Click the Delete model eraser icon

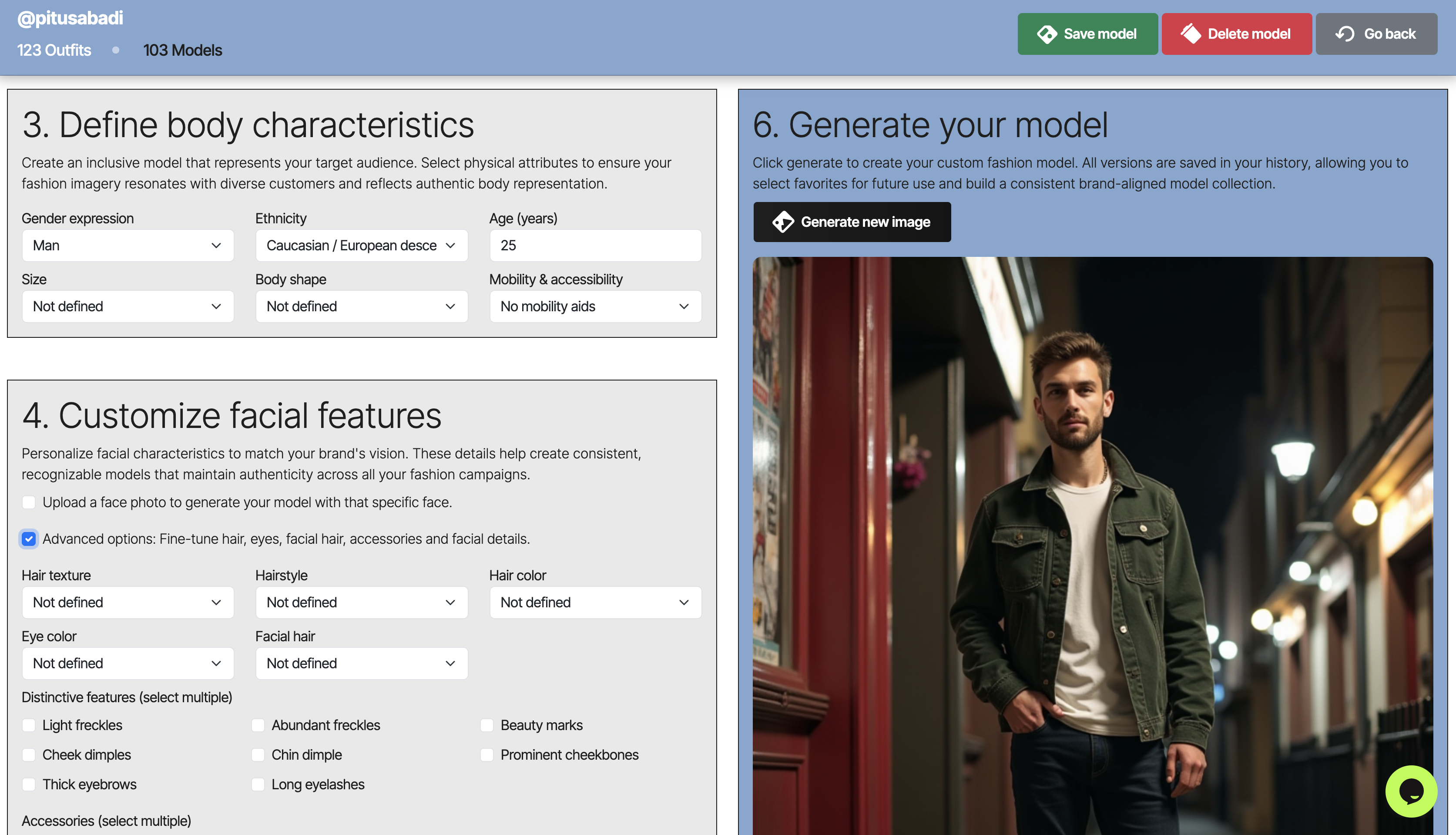[x=1191, y=34]
